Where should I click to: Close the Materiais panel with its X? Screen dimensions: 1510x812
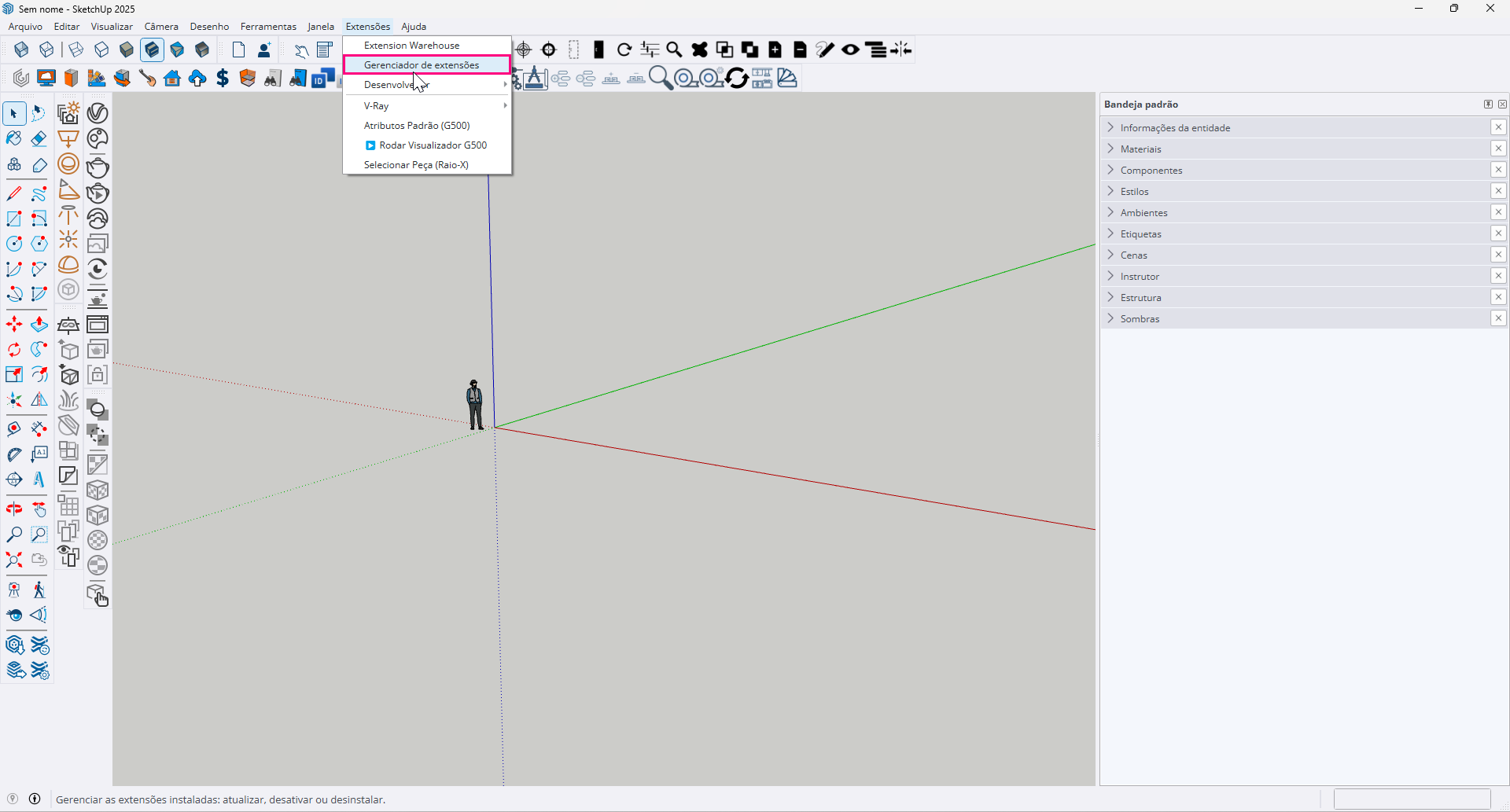[x=1498, y=149]
